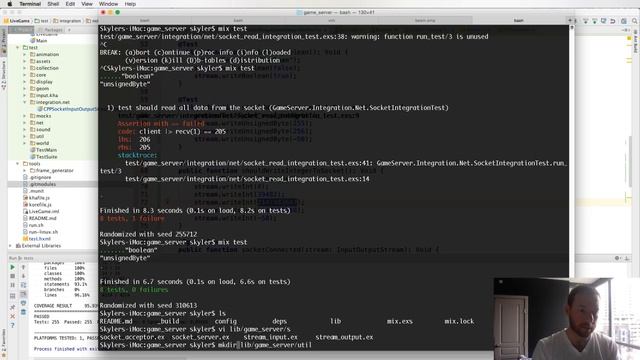Add a new Terminal tab with plus button

click(x=570, y=20)
